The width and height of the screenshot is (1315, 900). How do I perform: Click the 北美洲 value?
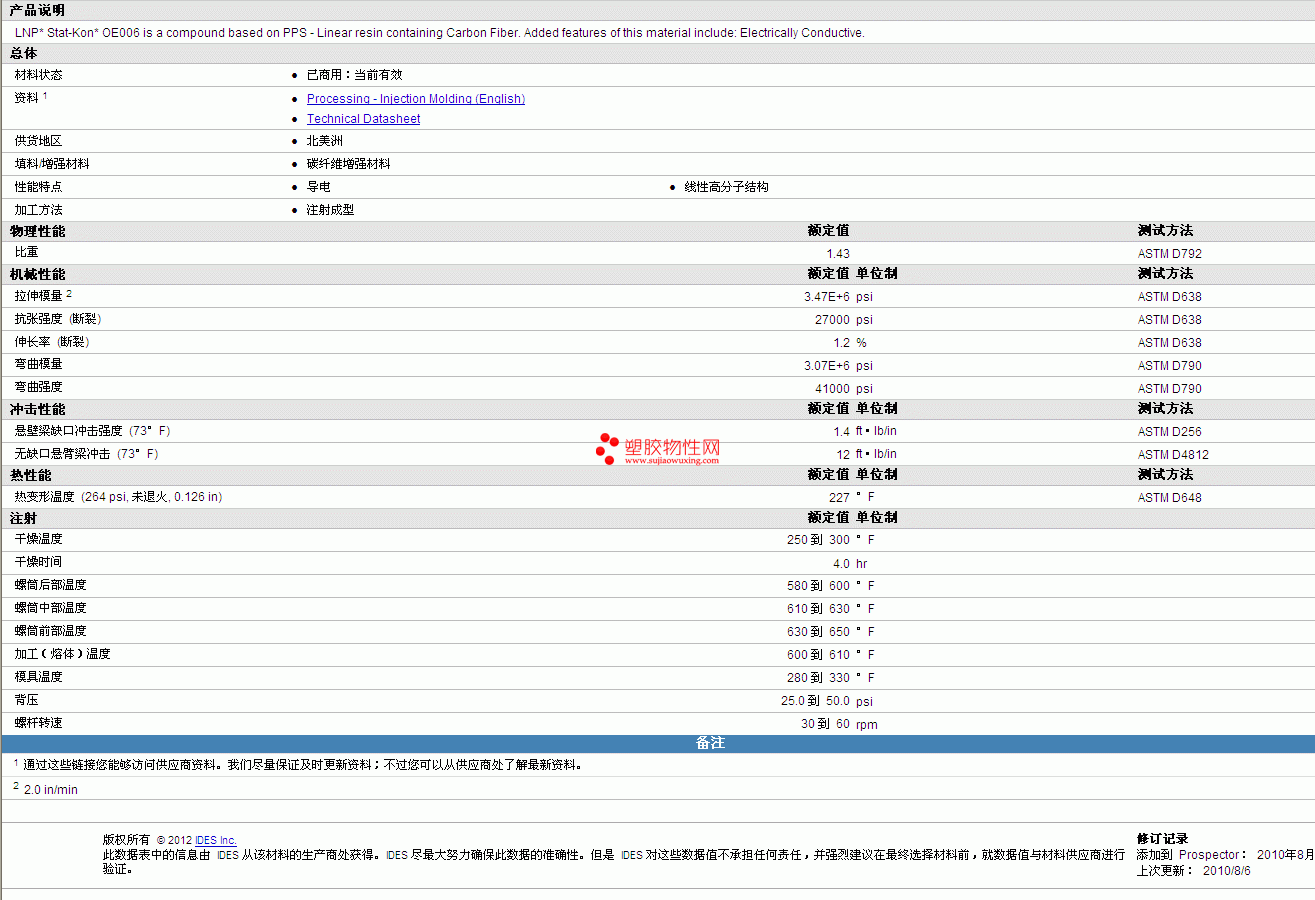click(x=324, y=141)
